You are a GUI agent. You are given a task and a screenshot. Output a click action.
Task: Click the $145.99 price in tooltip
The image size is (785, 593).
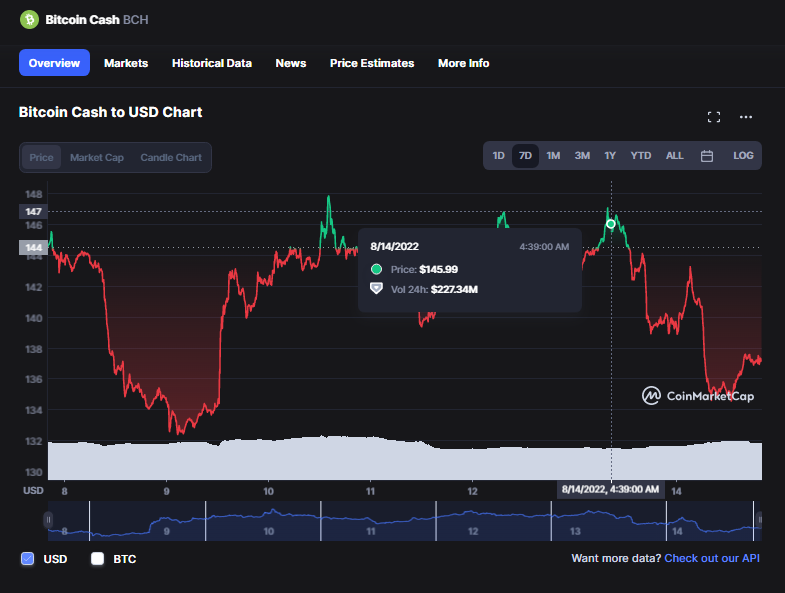point(439,269)
